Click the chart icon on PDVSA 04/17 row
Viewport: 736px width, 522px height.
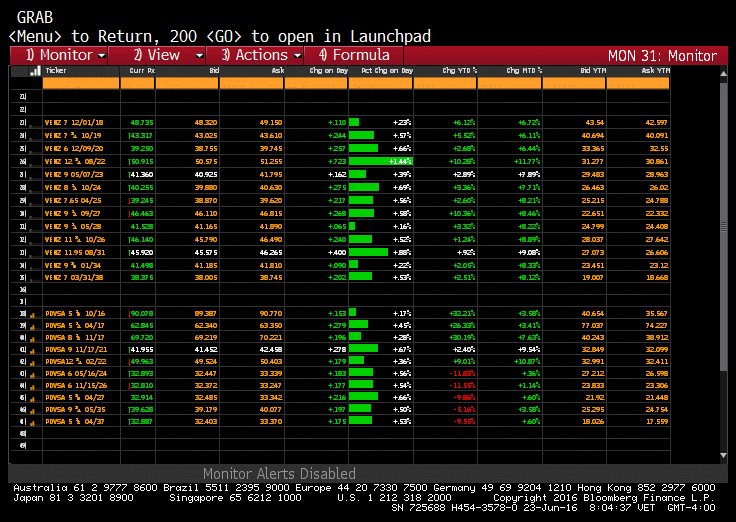[32, 326]
